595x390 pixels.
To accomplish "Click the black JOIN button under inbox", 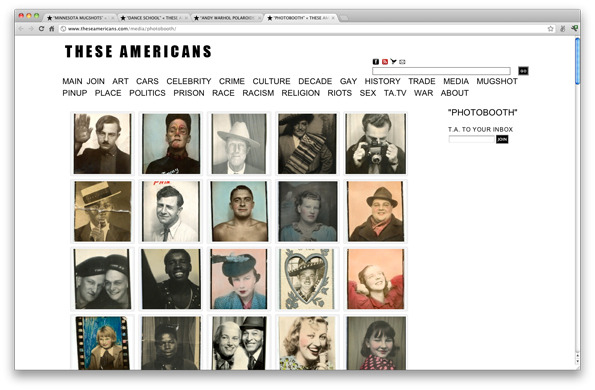I will pyautogui.click(x=502, y=139).
